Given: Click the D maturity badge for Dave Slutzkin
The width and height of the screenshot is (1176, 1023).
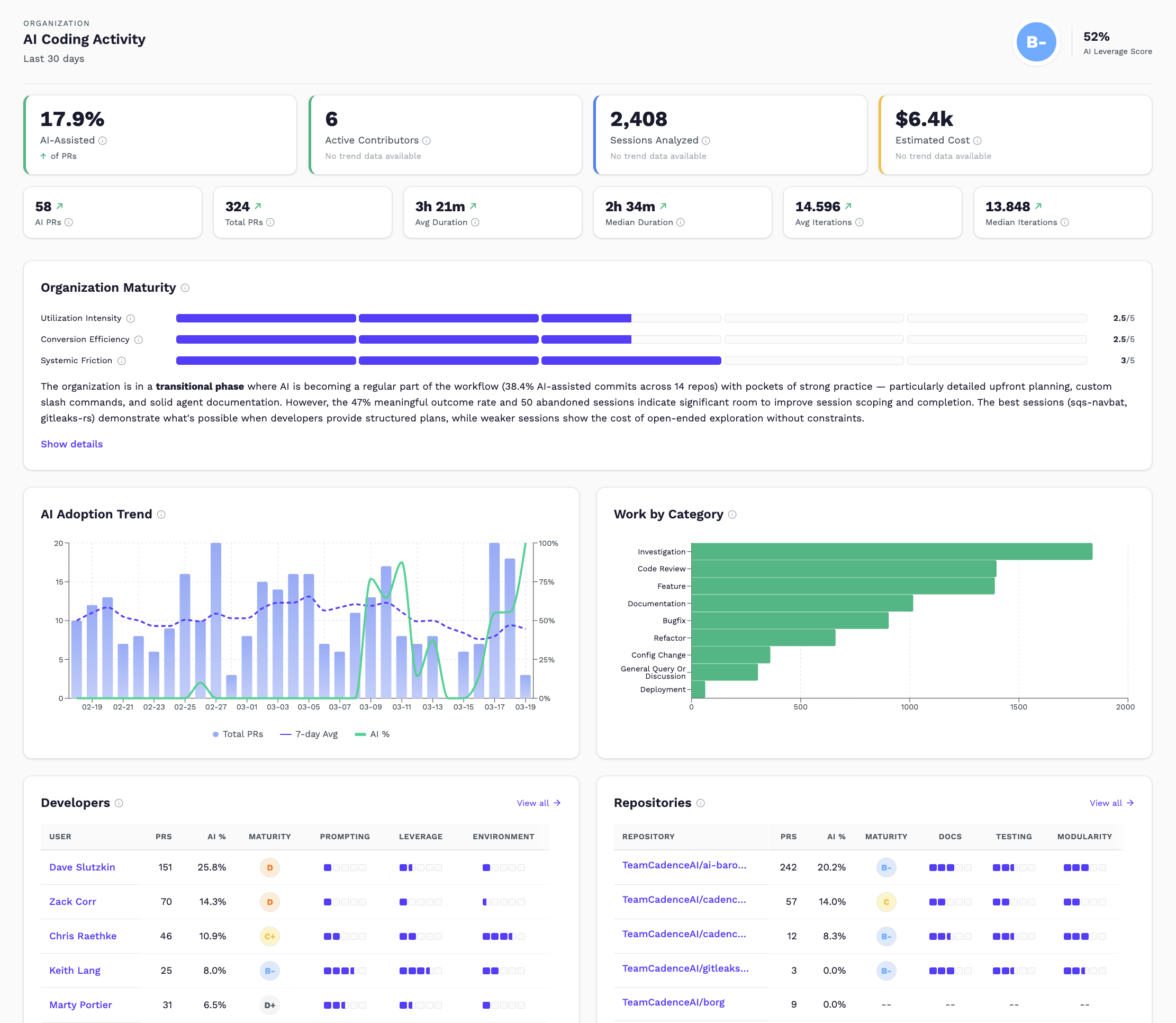Looking at the screenshot, I should (270, 868).
